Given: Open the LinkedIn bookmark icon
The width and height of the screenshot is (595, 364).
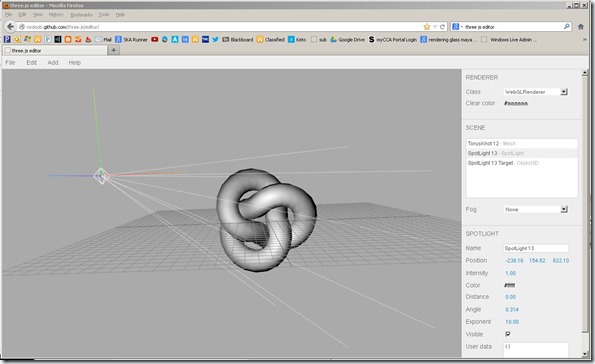Looking at the screenshot, I should 185,39.
